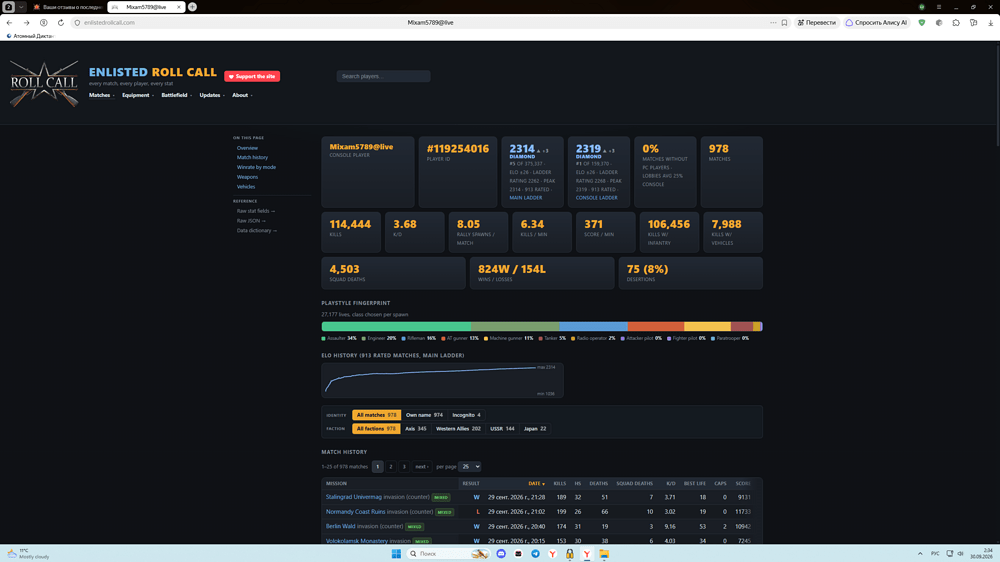This screenshot has width=1000, height=562.
Task: Change the per page dropdown from 25
Action: [470, 467]
